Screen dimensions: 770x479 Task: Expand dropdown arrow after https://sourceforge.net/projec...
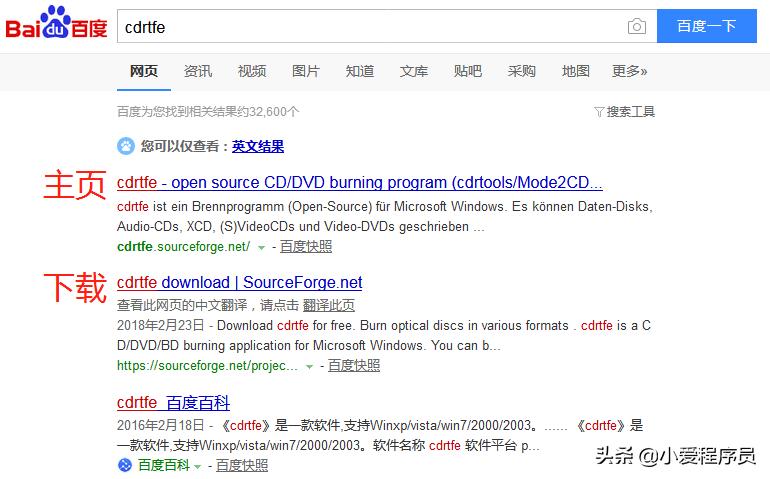pos(309,366)
